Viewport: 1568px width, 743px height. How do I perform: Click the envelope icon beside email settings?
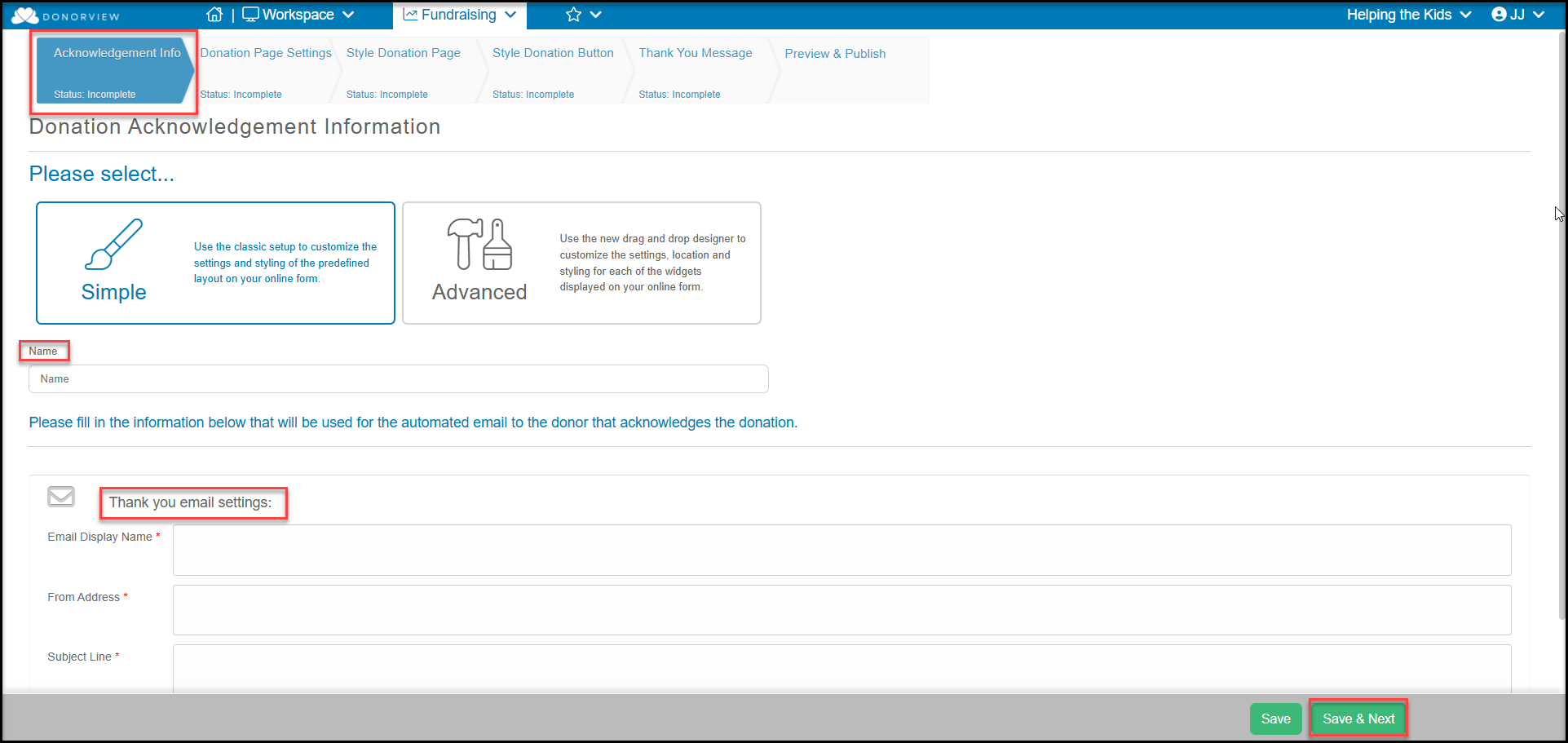pos(61,497)
